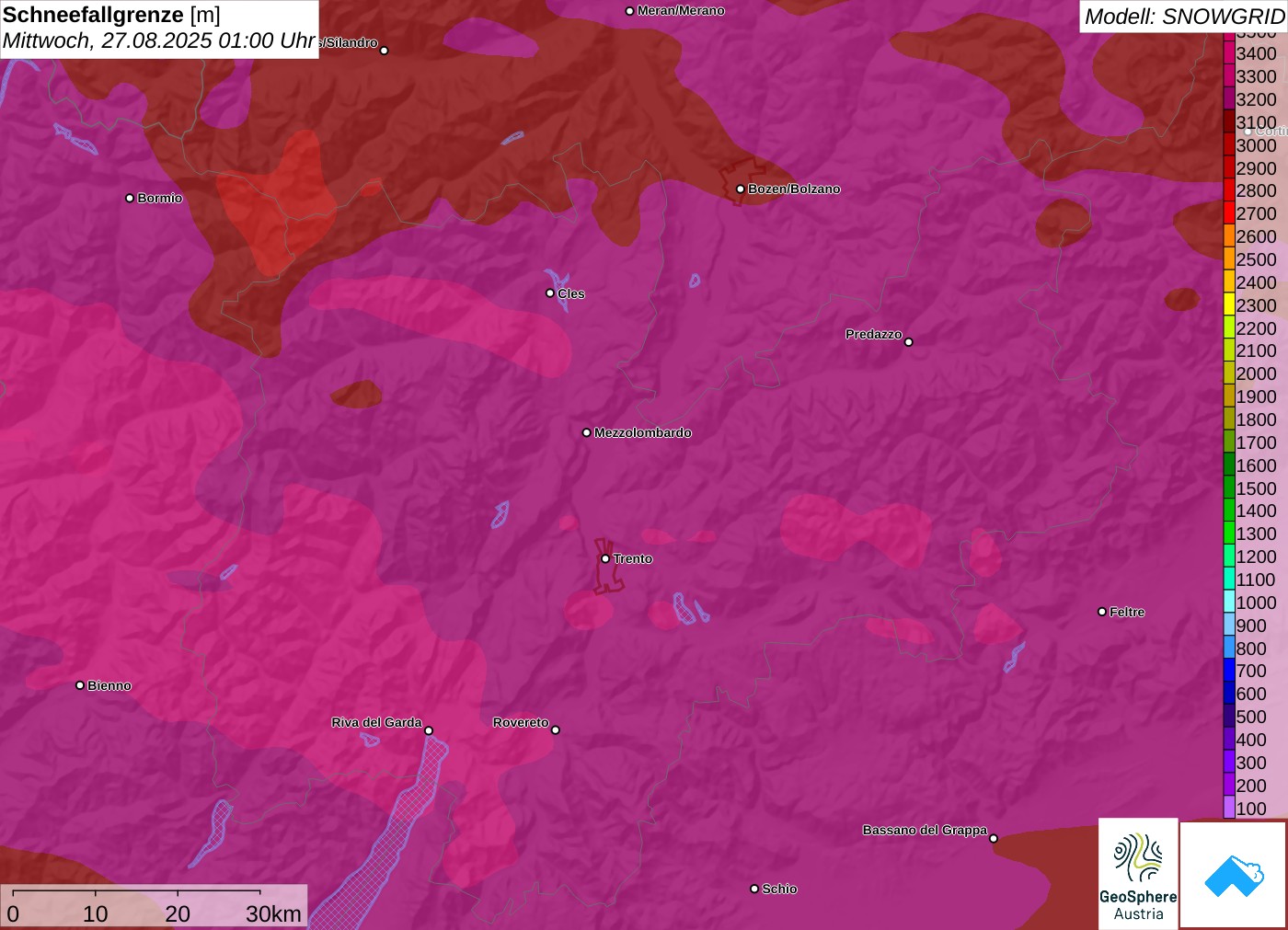Click the Trento city marker
1288x930 pixels.
tap(605, 558)
